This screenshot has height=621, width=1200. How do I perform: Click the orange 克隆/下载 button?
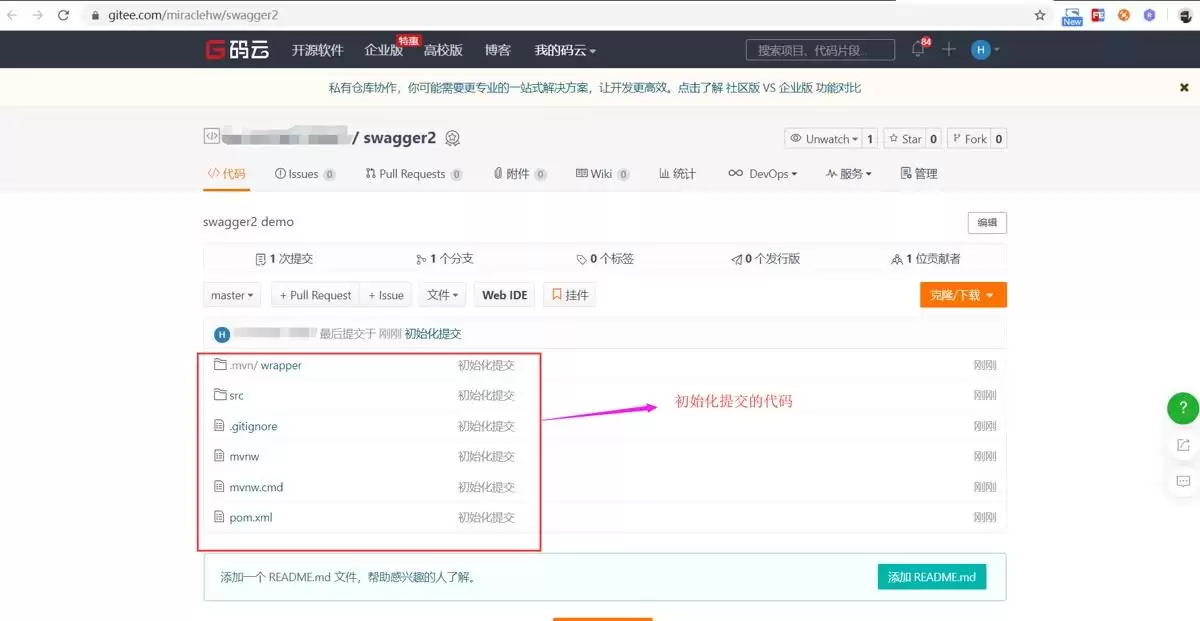[961, 294]
